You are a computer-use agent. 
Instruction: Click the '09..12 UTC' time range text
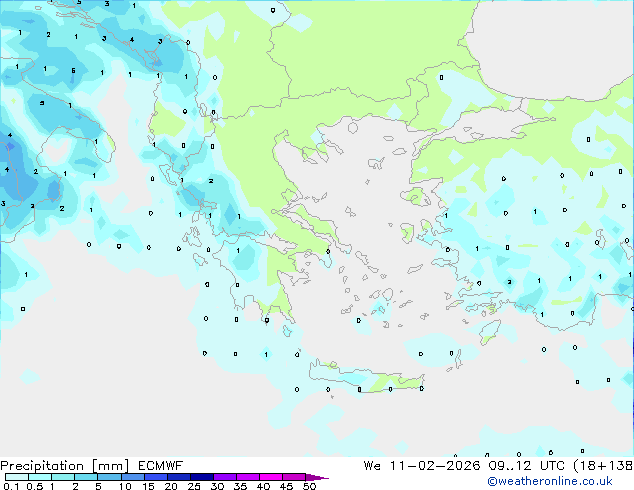[526, 466]
